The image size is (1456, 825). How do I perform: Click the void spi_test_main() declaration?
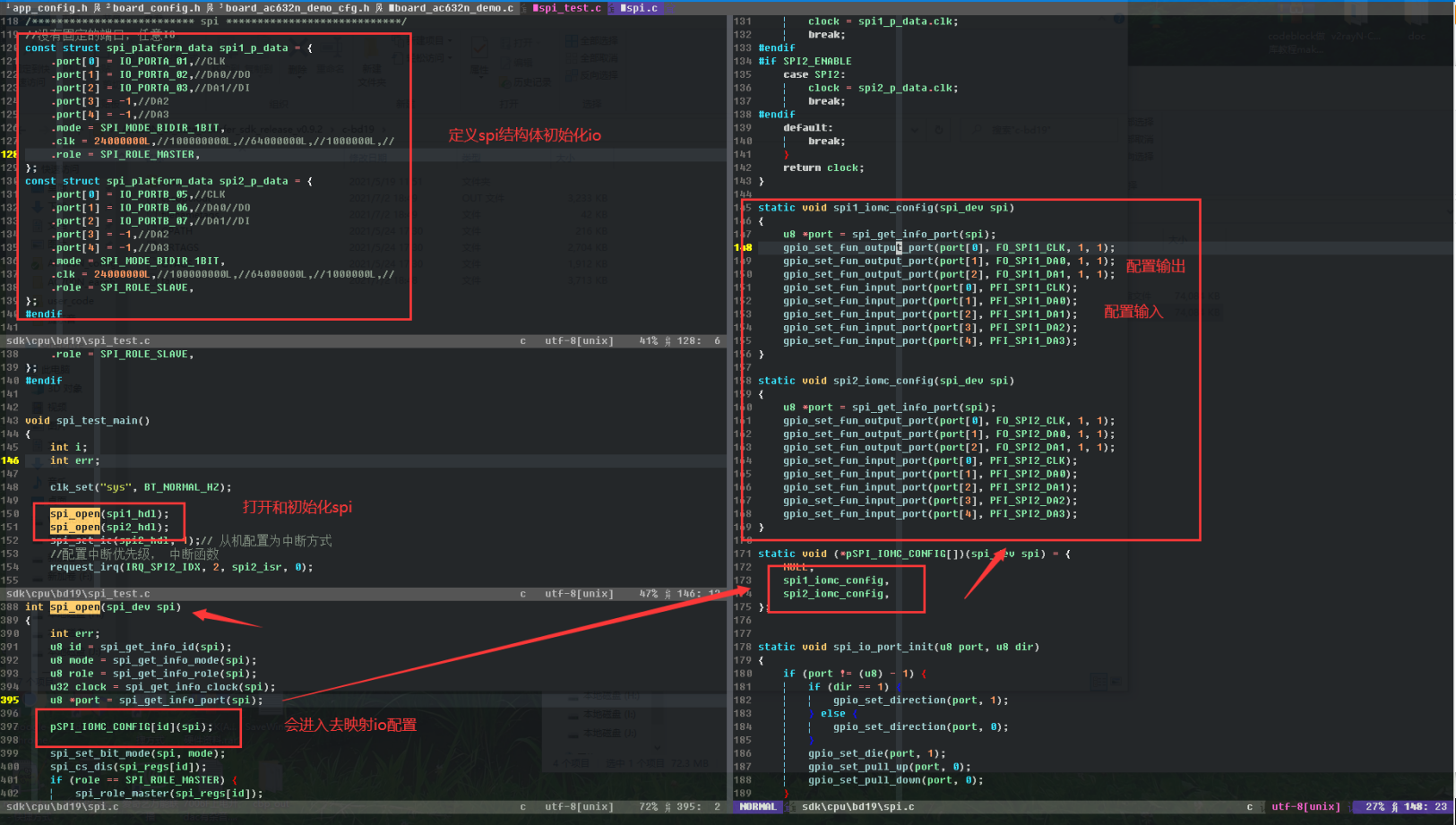tap(88, 421)
